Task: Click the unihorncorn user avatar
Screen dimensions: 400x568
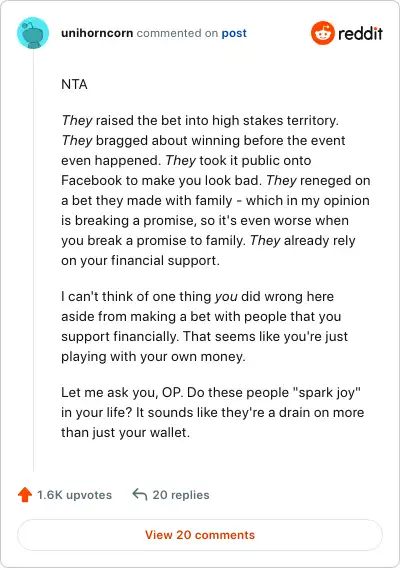Action: 33,33
